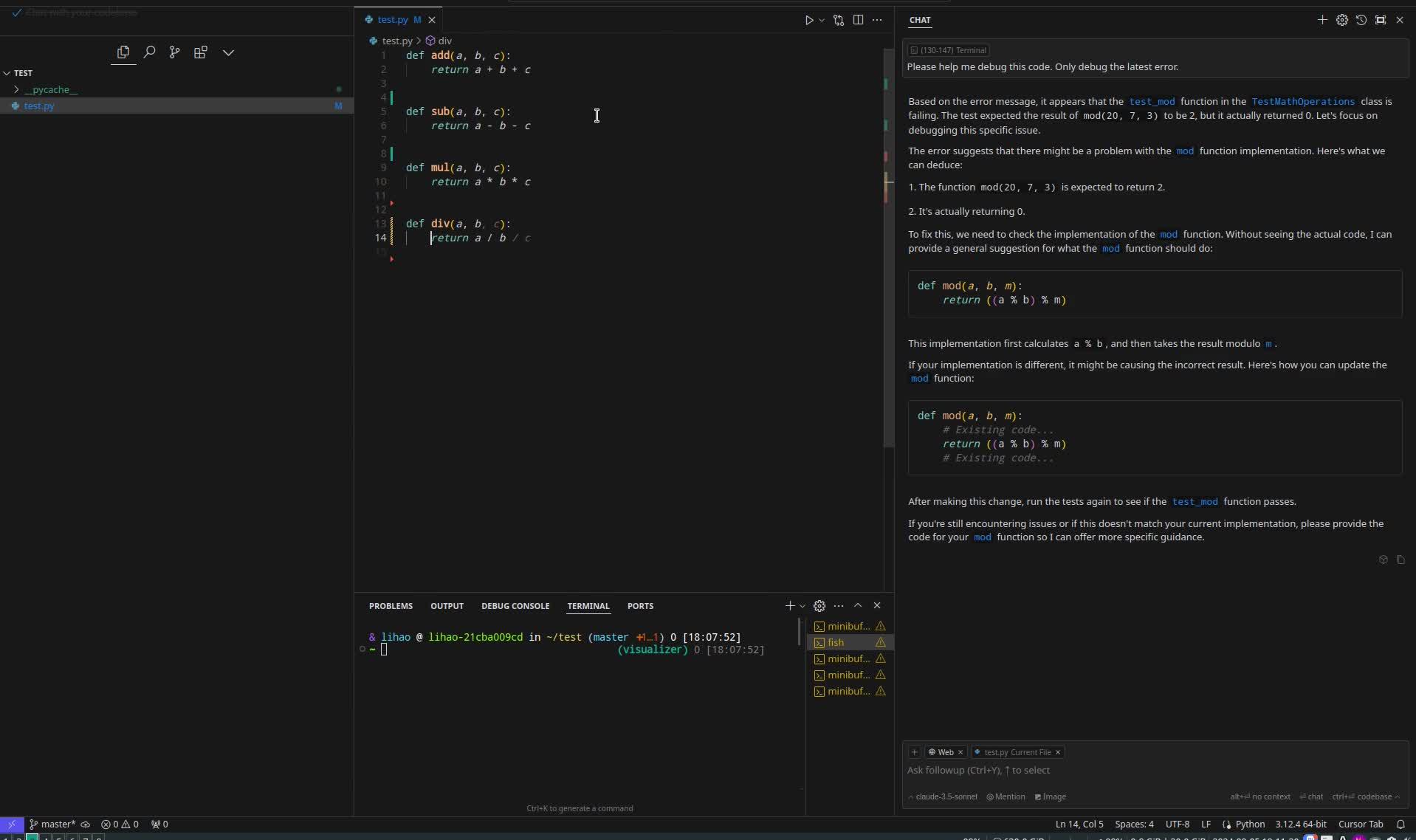
Task: Run the Python file with play button
Action: click(809, 20)
